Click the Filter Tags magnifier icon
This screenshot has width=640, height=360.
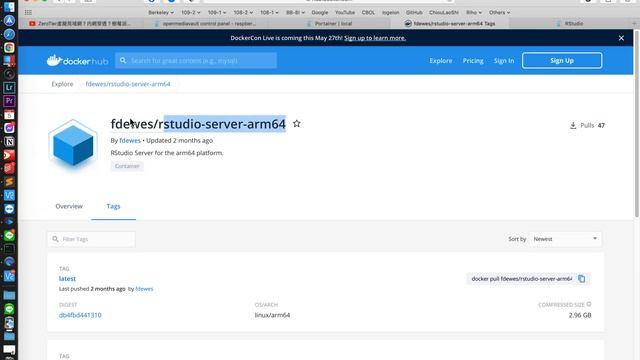[x=55, y=239]
